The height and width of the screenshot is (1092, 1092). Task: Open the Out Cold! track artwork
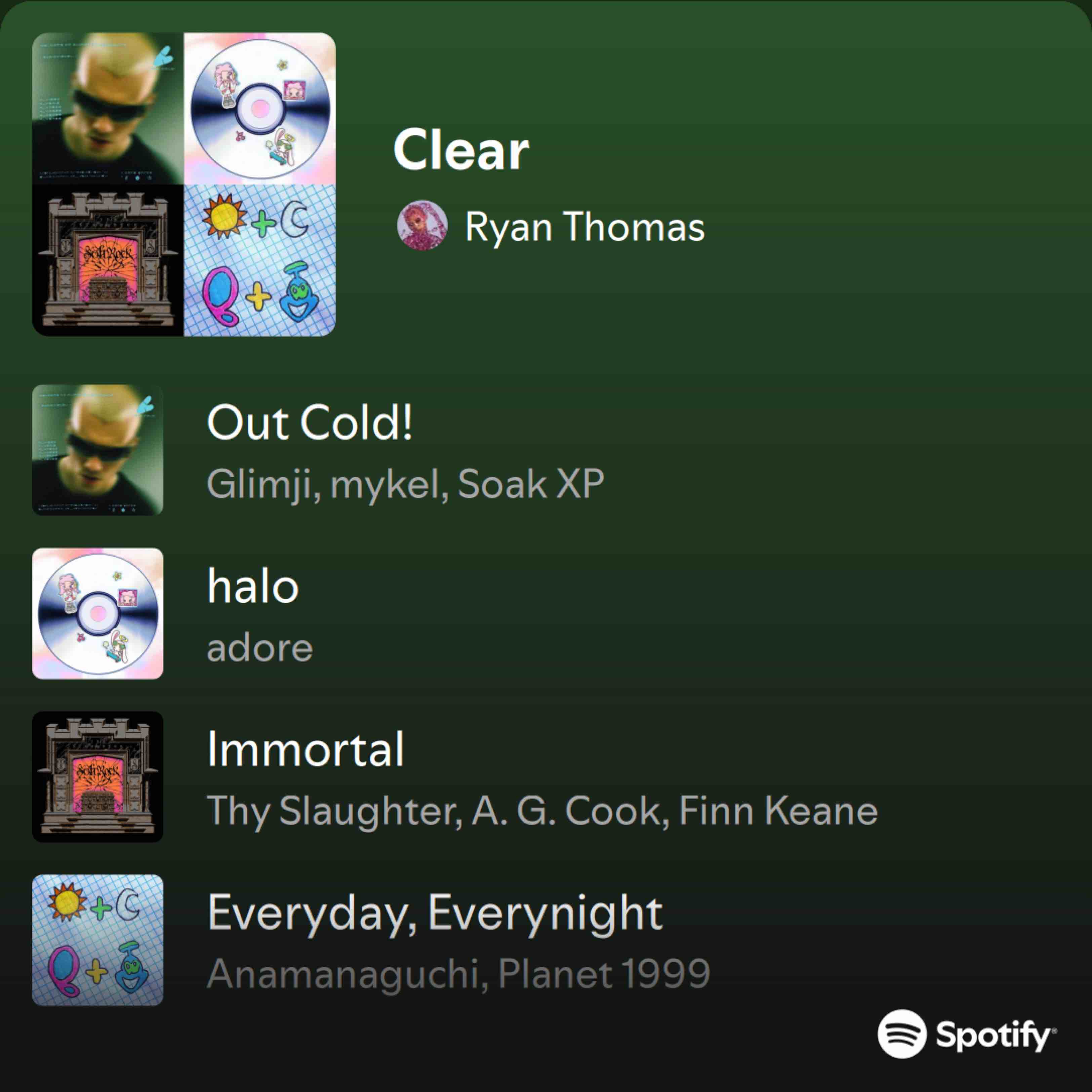pos(98,450)
